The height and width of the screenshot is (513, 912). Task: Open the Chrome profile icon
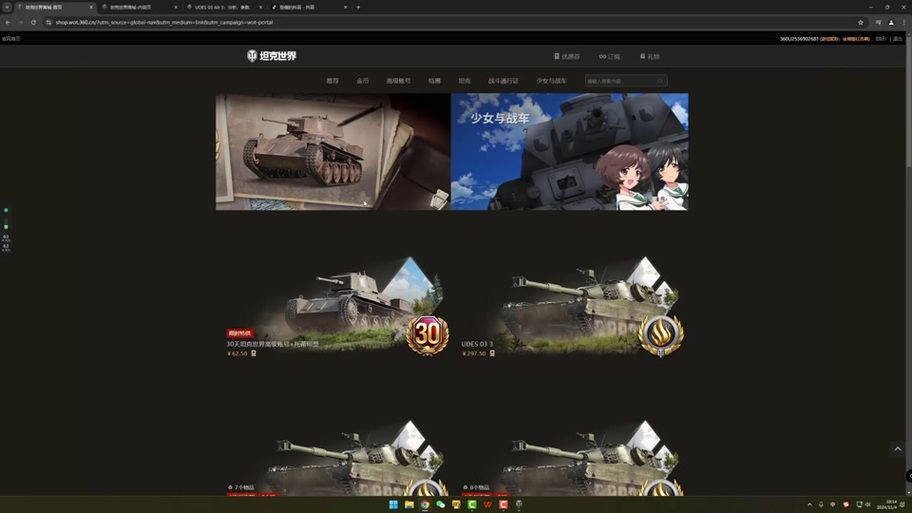[891, 22]
